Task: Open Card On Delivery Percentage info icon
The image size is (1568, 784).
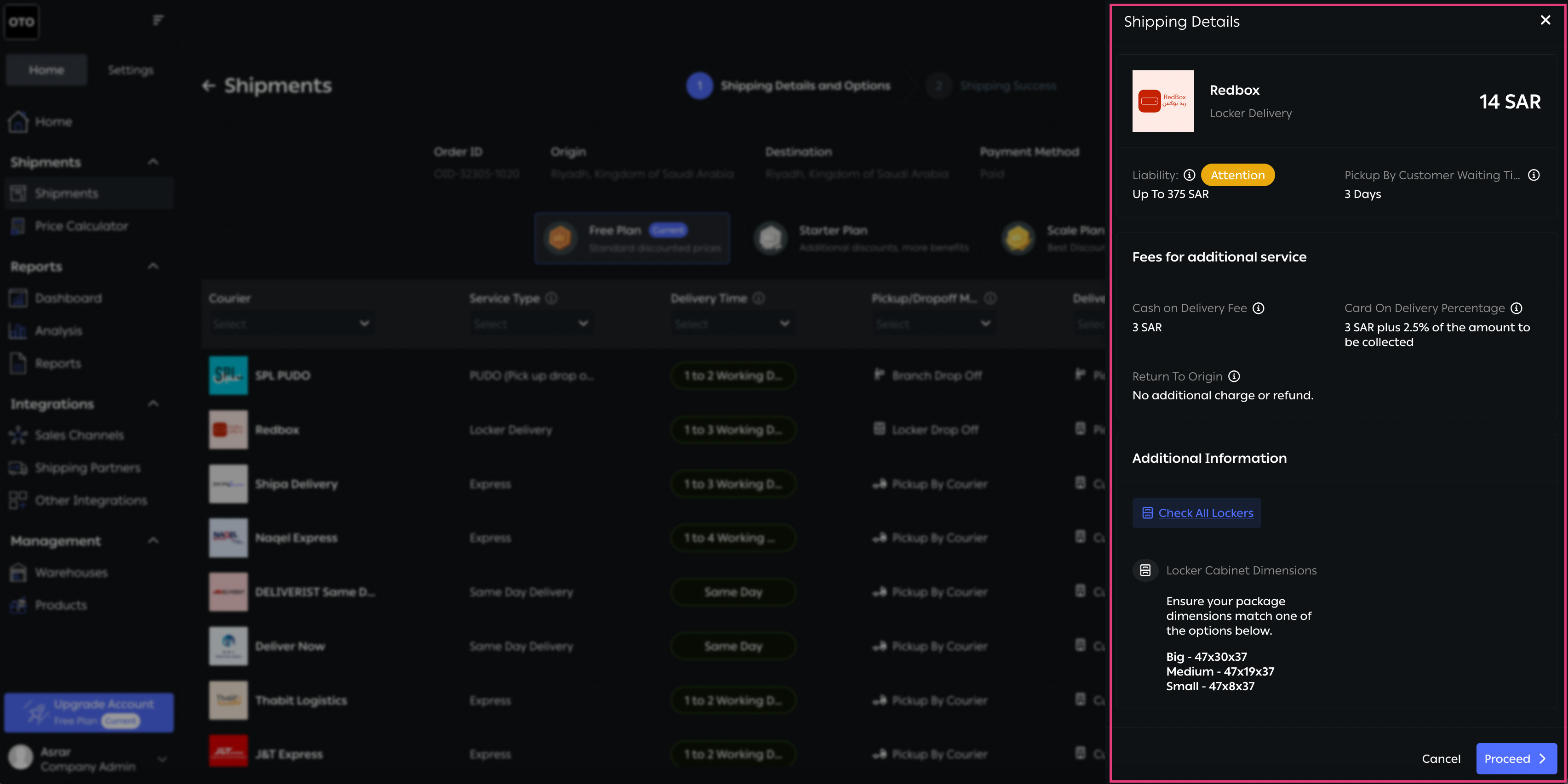Action: coord(1516,308)
